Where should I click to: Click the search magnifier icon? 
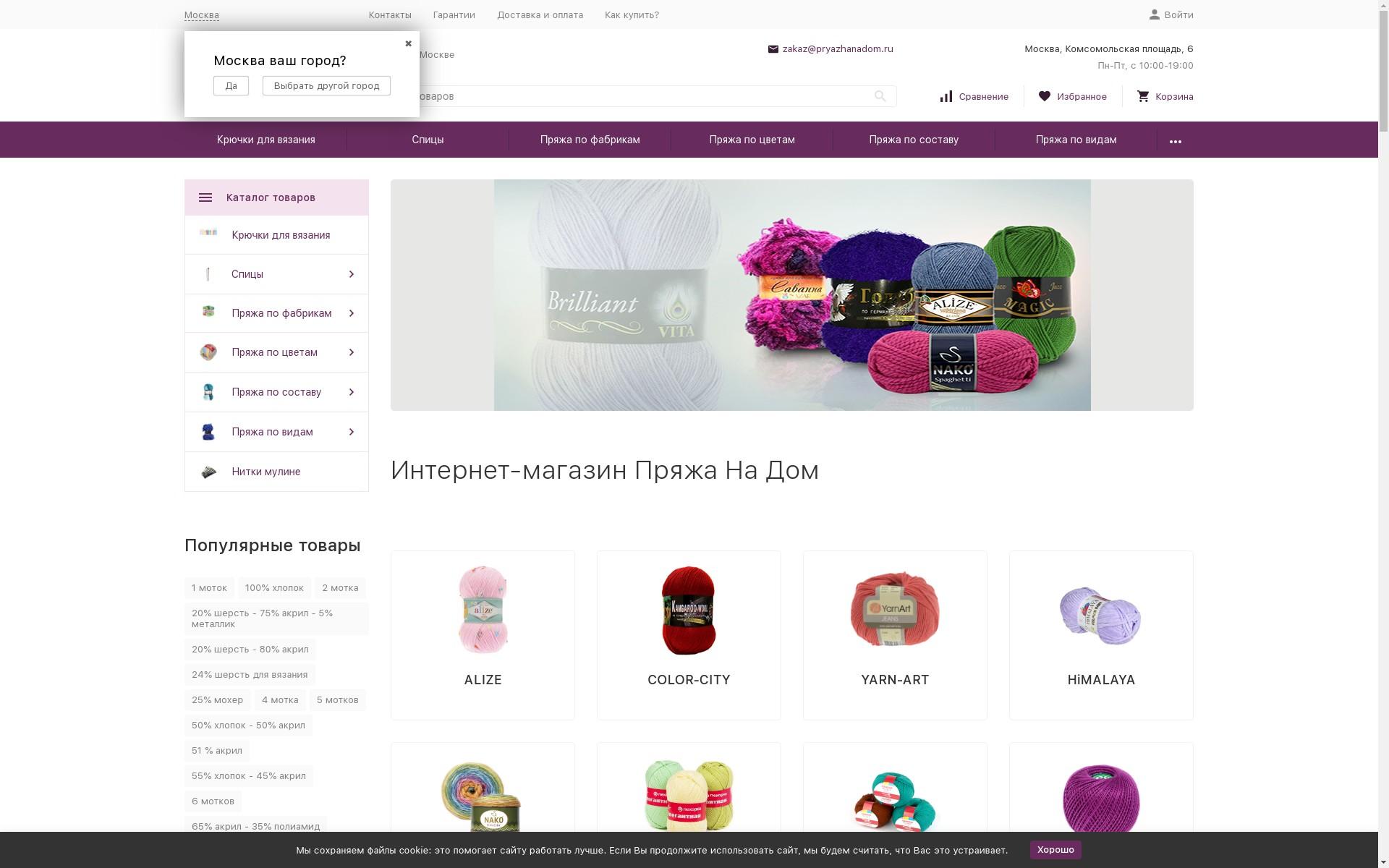(x=880, y=96)
